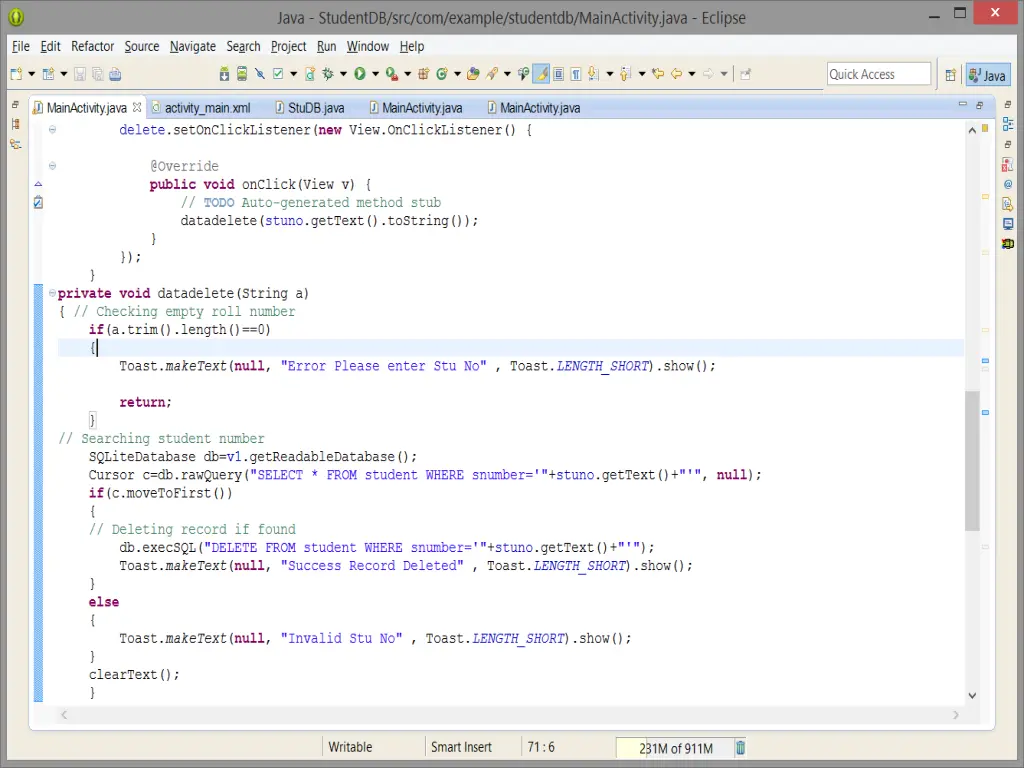Click the Run External Tools icon
The width and height of the screenshot is (1024, 768).
tap(392, 74)
